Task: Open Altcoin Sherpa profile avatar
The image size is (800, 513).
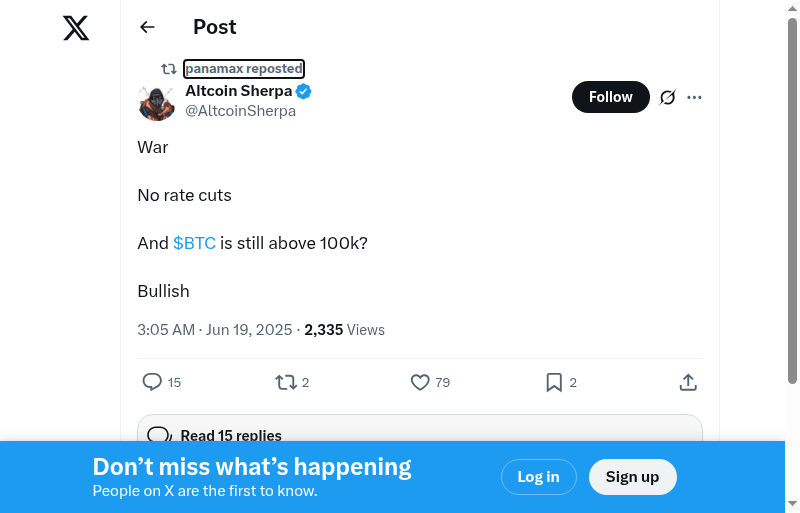Action: click(157, 102)
